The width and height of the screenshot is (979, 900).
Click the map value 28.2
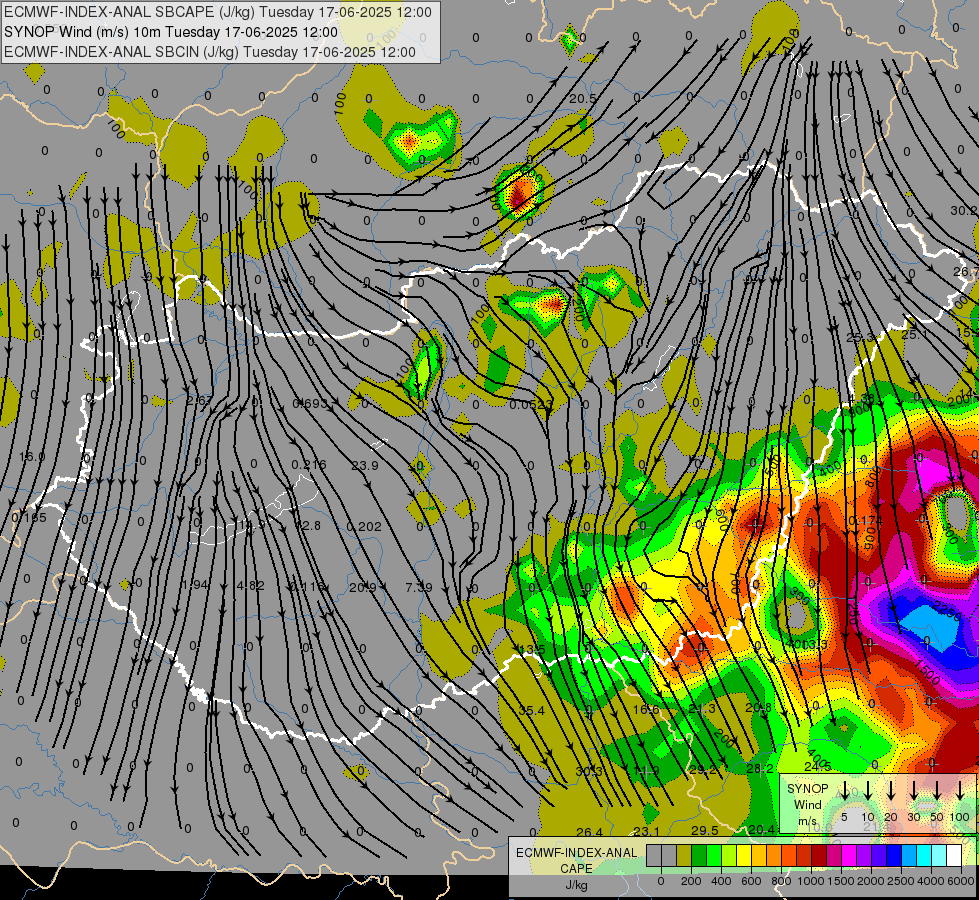tap(760, 768)
